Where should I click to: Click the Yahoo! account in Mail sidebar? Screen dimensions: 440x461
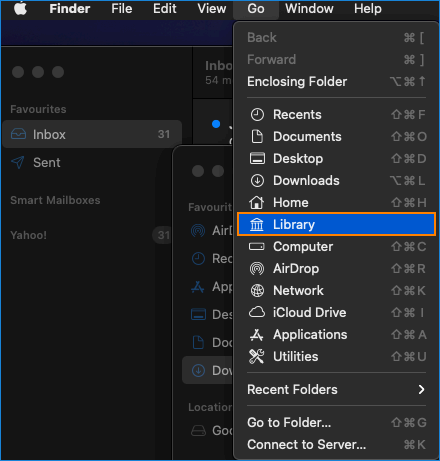tap(29, 235)
